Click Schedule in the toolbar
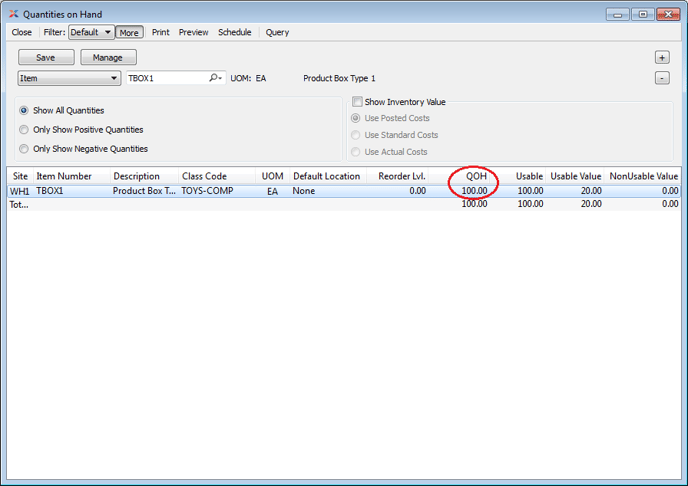This screenshot has height=486, width=688. point(235,32)
